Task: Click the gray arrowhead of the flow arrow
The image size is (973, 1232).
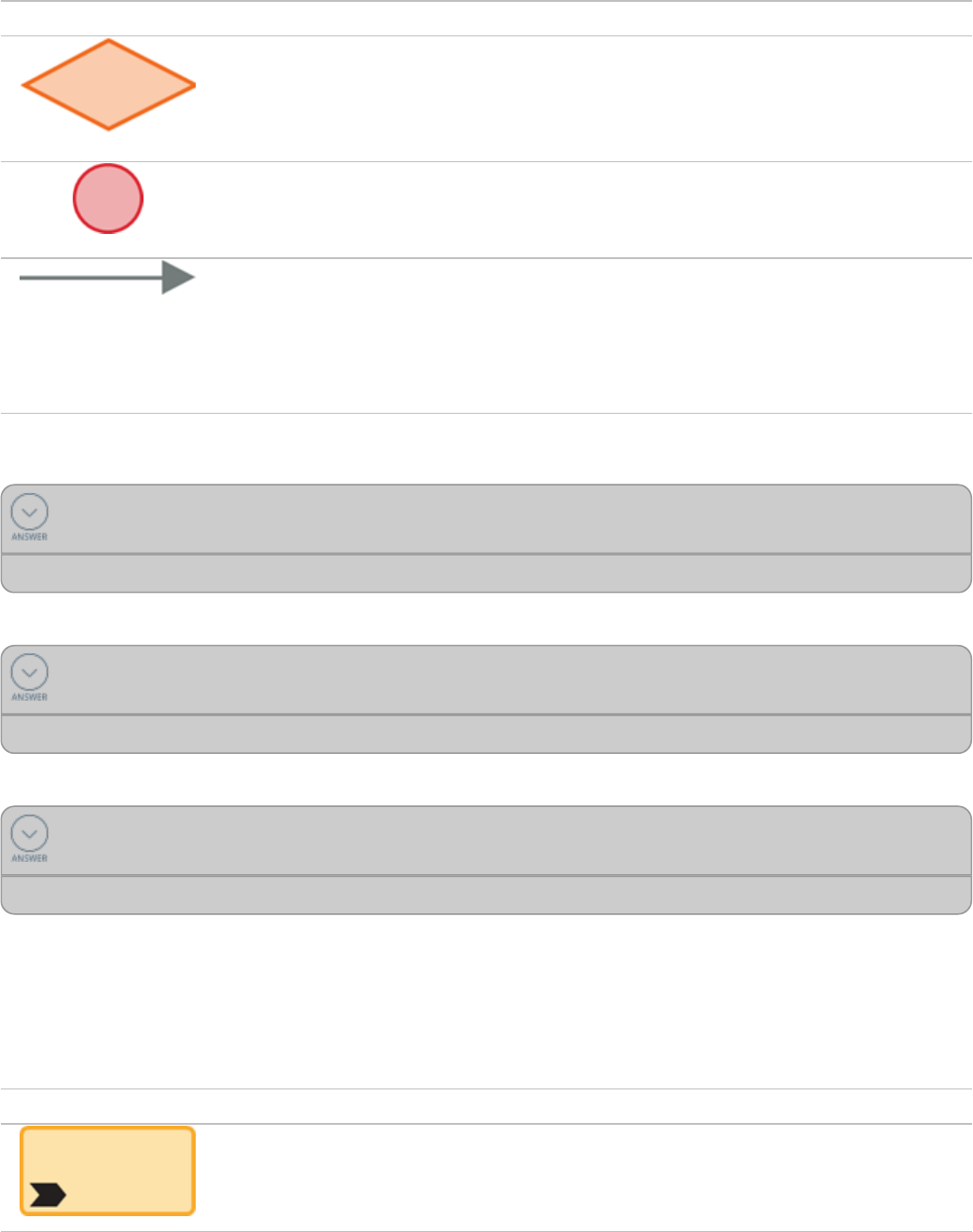Action: (177, 278)
